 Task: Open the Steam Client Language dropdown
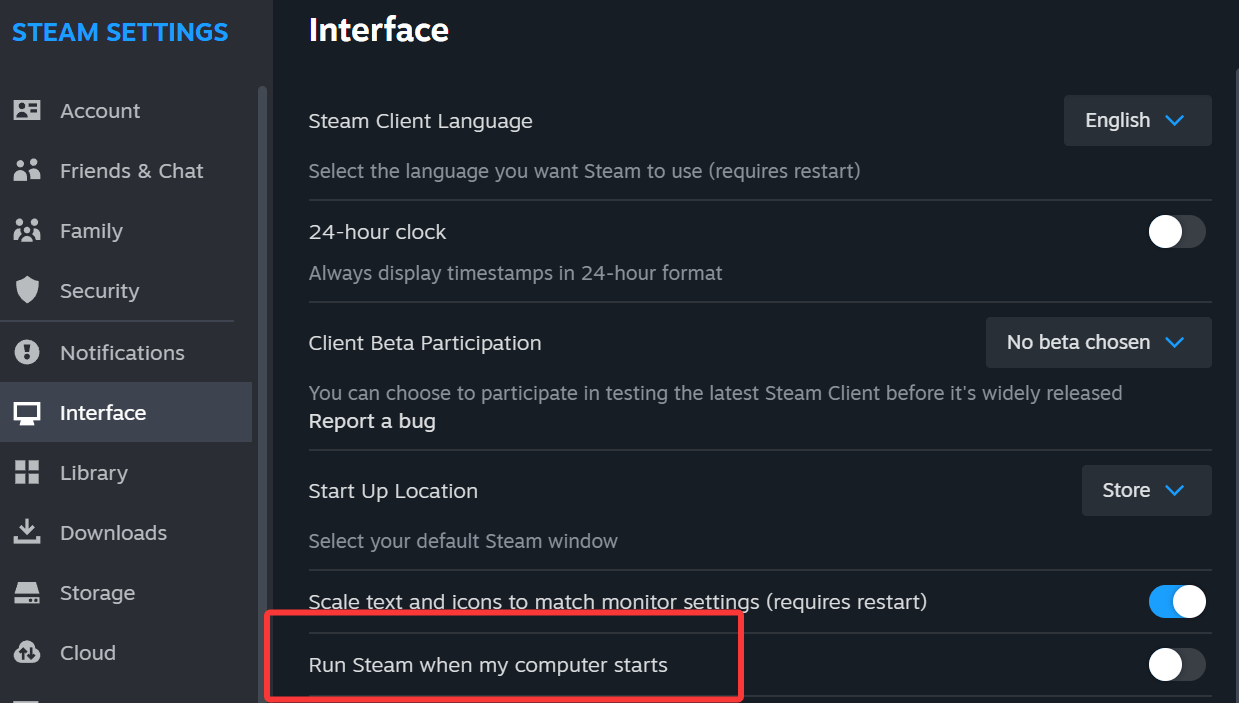point(1137,120)
